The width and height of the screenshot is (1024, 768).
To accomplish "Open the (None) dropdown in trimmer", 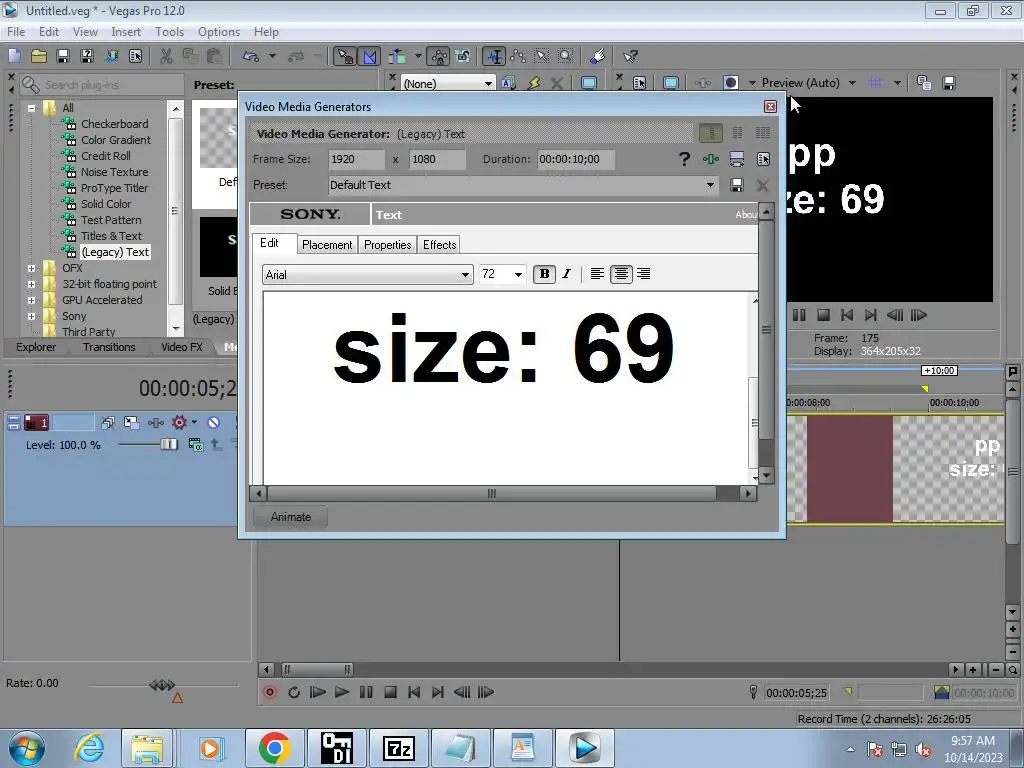I will pos(488,84).
